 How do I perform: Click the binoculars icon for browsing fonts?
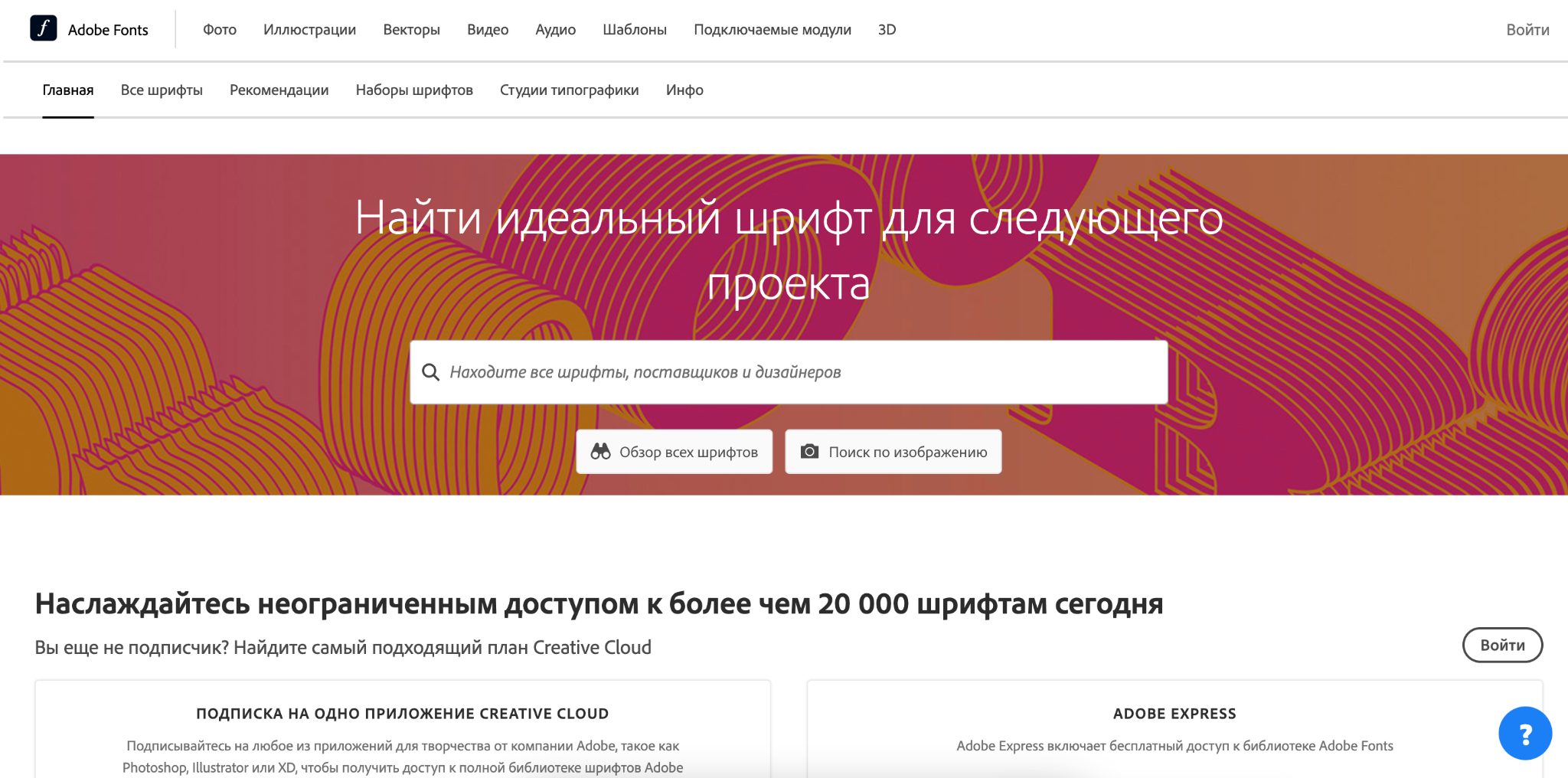coord(600,452)
